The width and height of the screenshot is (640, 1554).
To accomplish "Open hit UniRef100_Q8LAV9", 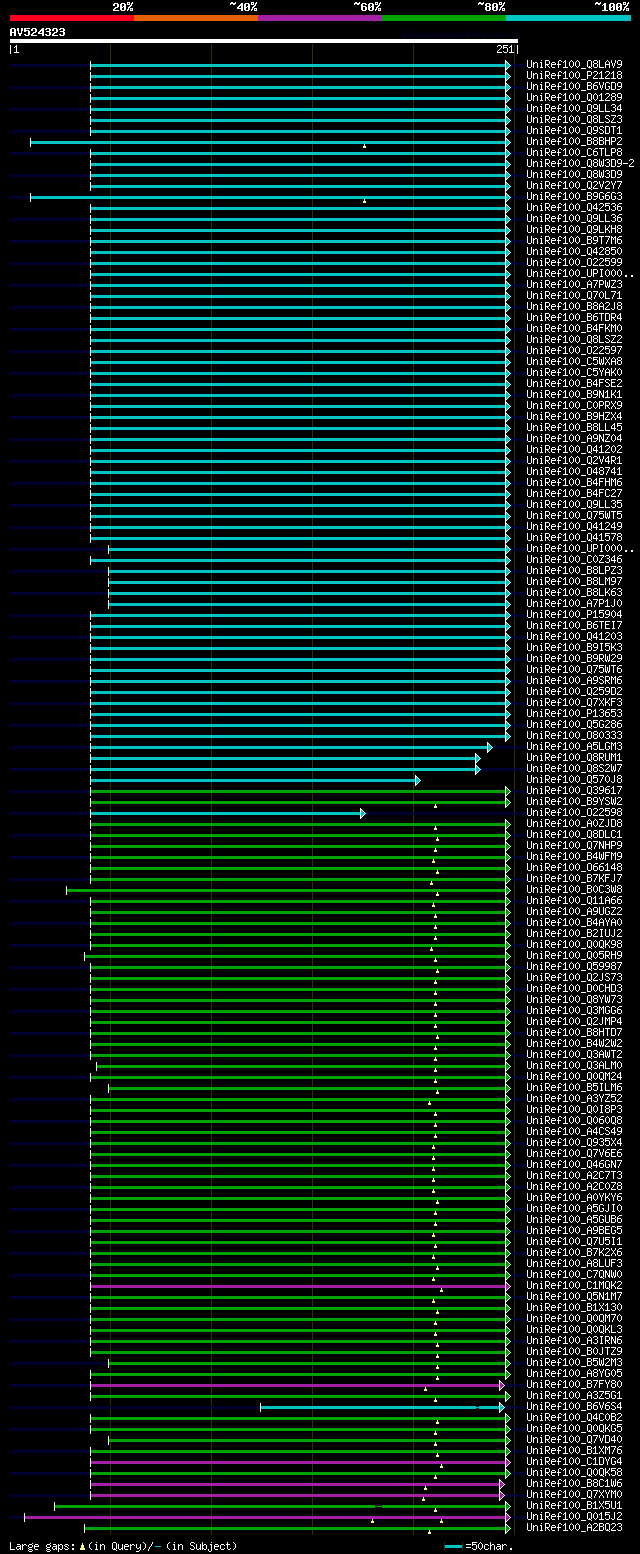I will coord(574,64).
